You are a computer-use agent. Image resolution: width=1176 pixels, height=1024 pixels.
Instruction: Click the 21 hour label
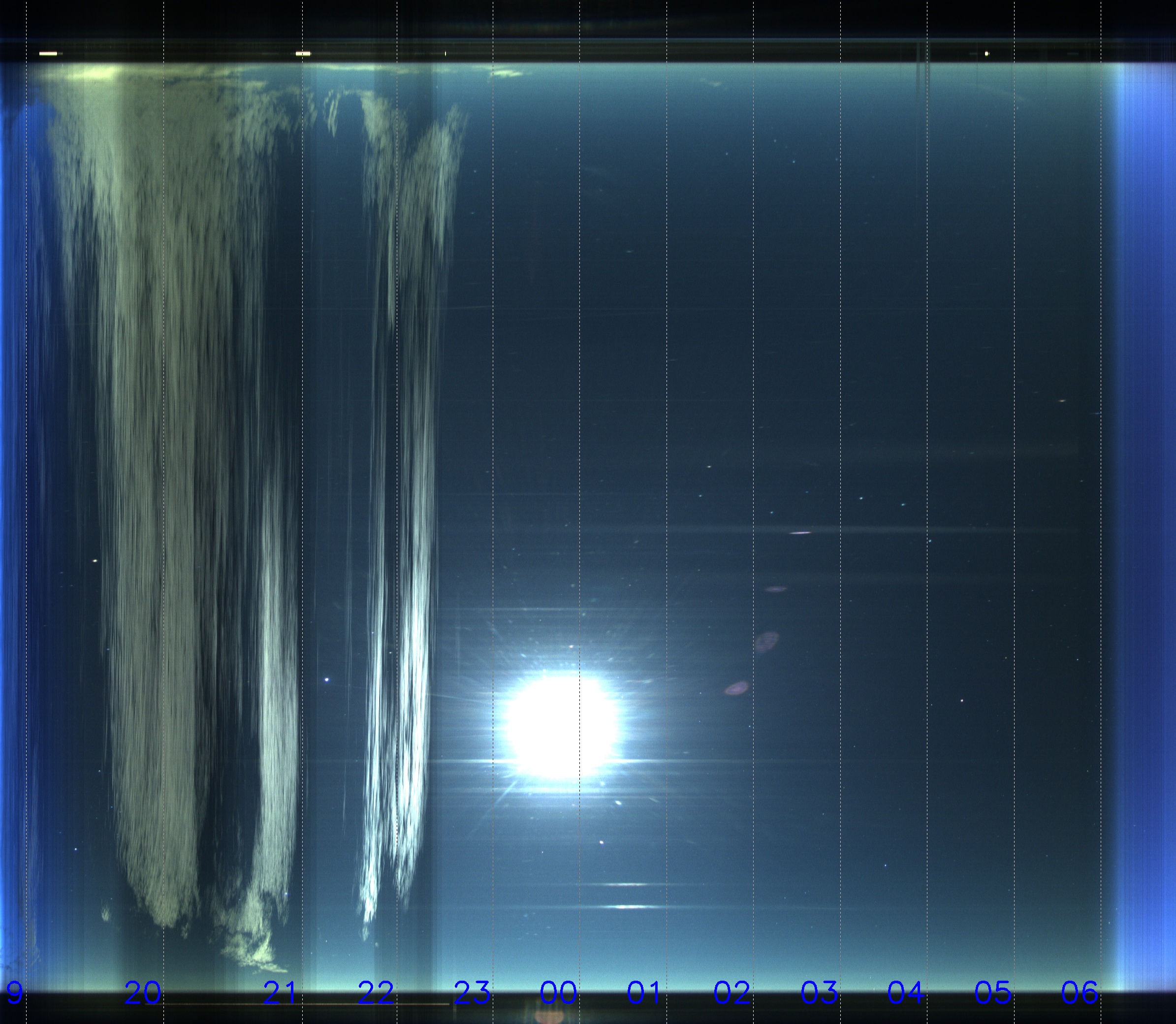coord(280,992)
